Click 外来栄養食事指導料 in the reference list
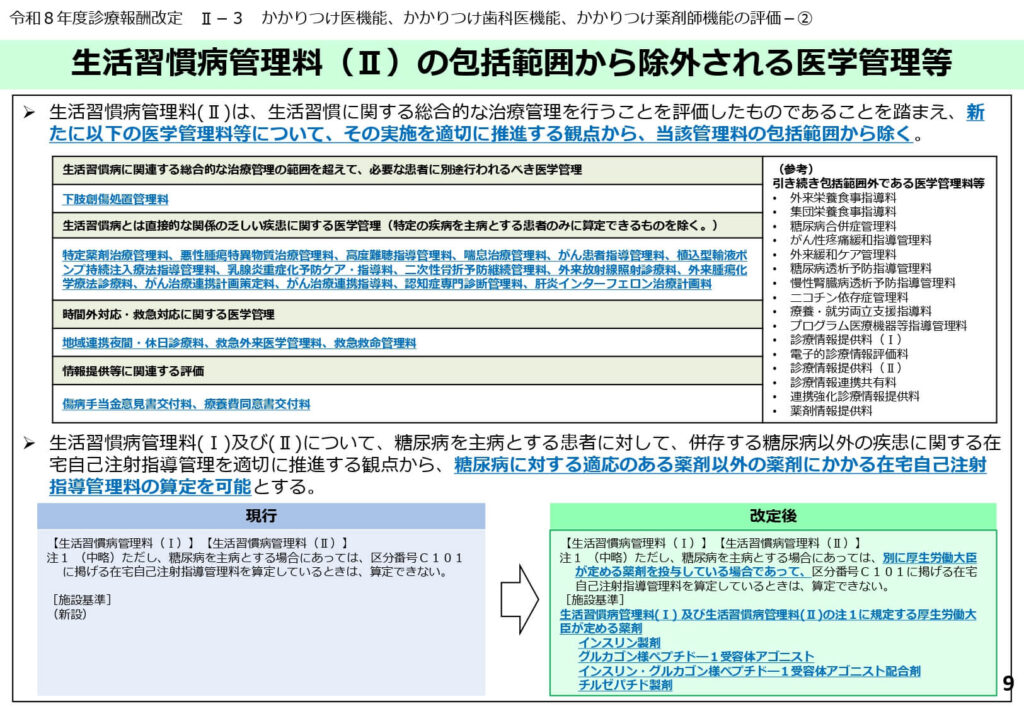Screen dimensions: 1024x709 (x=842, y=198)
